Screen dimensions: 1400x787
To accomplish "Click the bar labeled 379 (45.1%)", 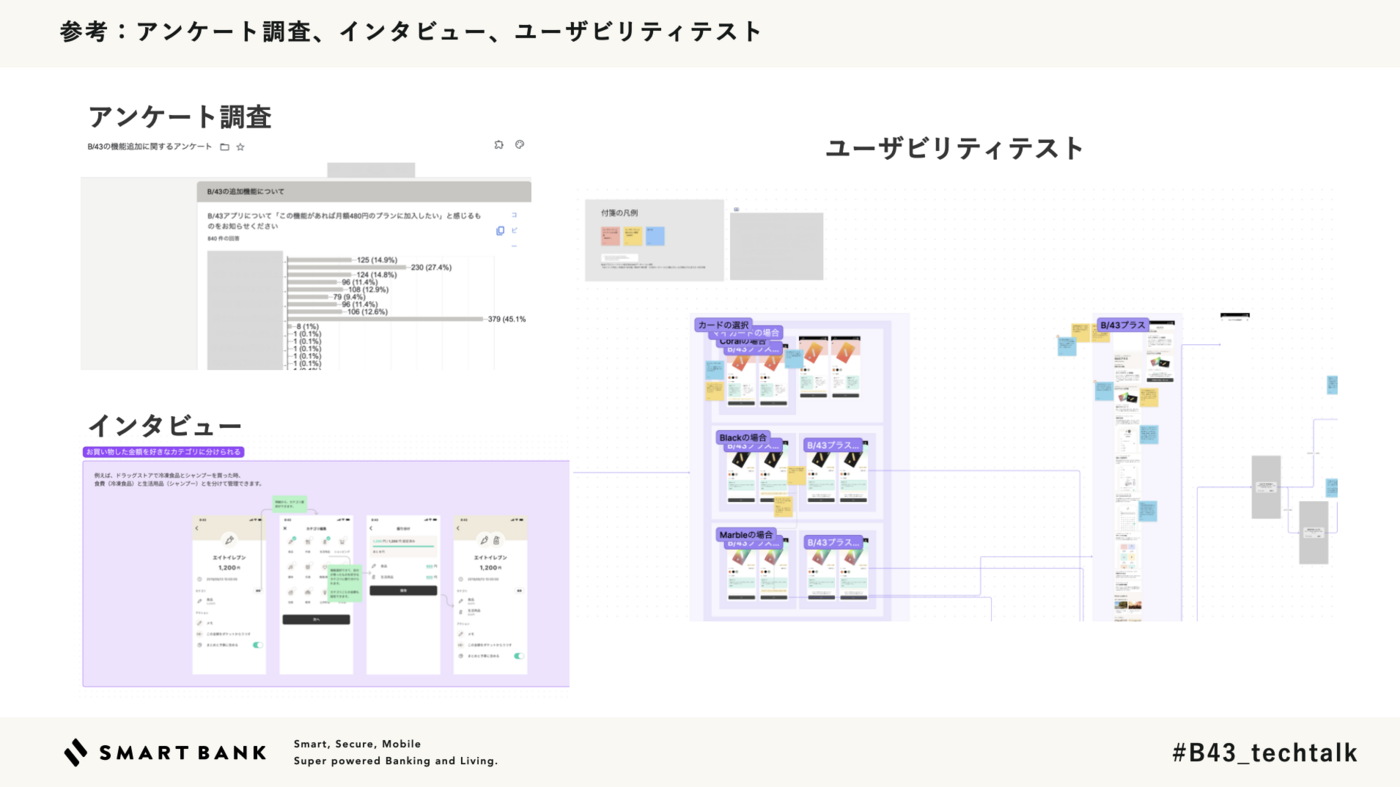I will tap(386, 319).
